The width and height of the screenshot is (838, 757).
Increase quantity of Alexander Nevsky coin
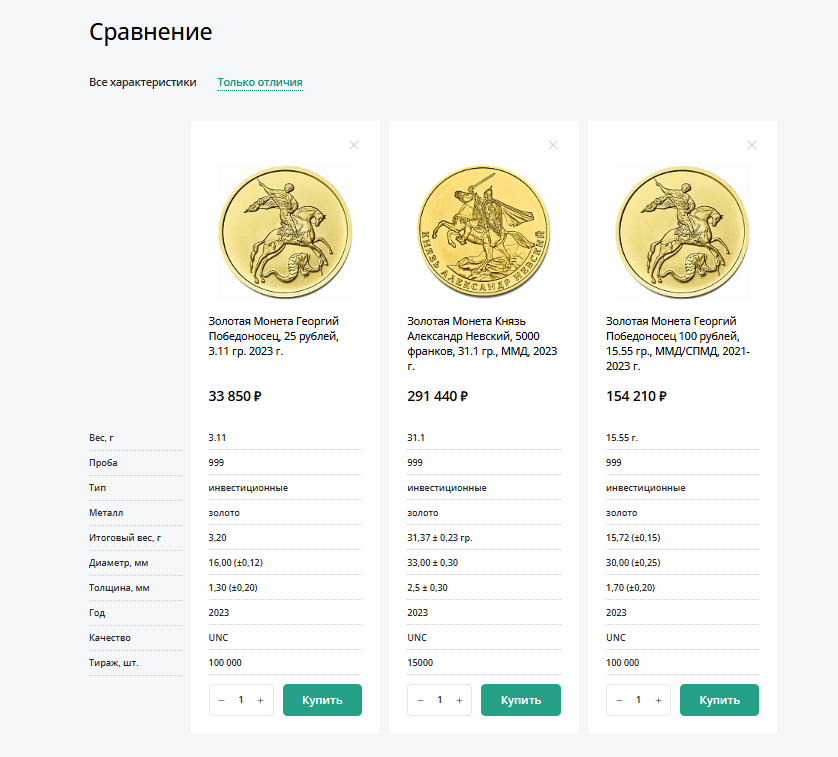(x=459, y=700)
